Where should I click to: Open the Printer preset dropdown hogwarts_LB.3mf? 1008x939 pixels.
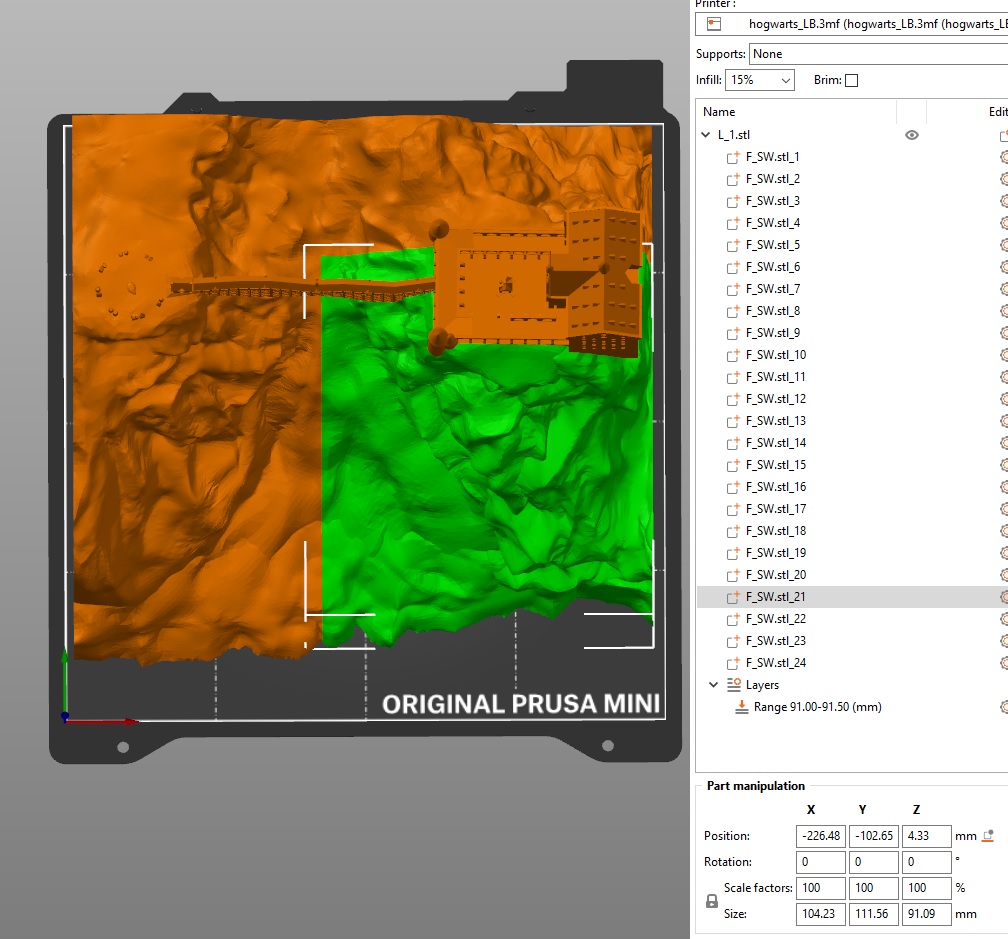[x=852, y=24]
